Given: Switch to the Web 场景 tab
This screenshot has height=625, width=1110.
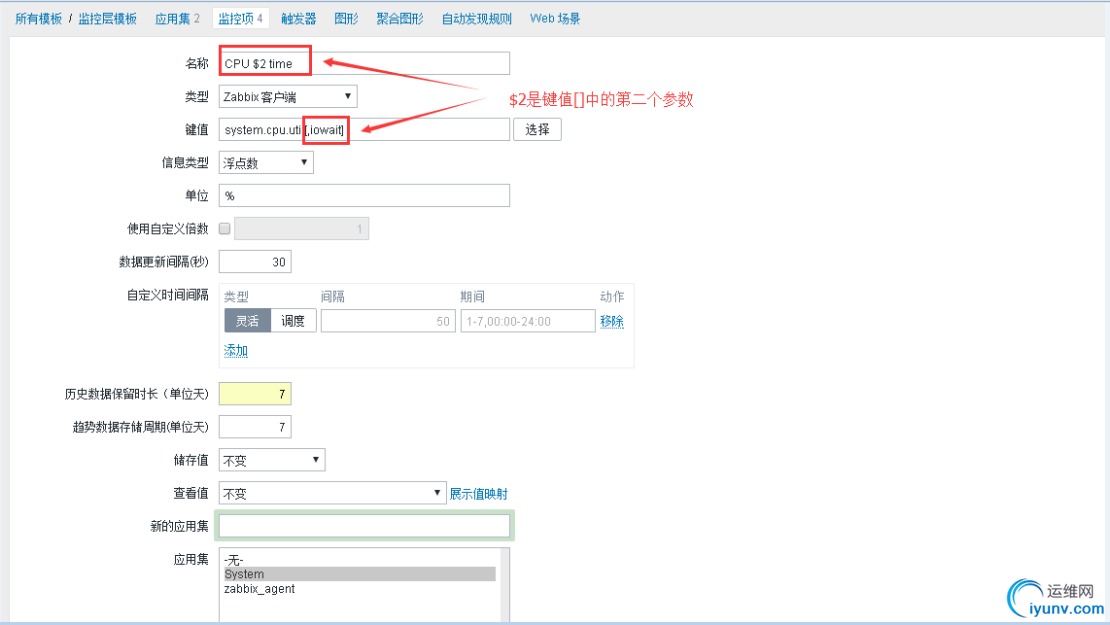Looking at the screenshot, I should coord(555,18).
